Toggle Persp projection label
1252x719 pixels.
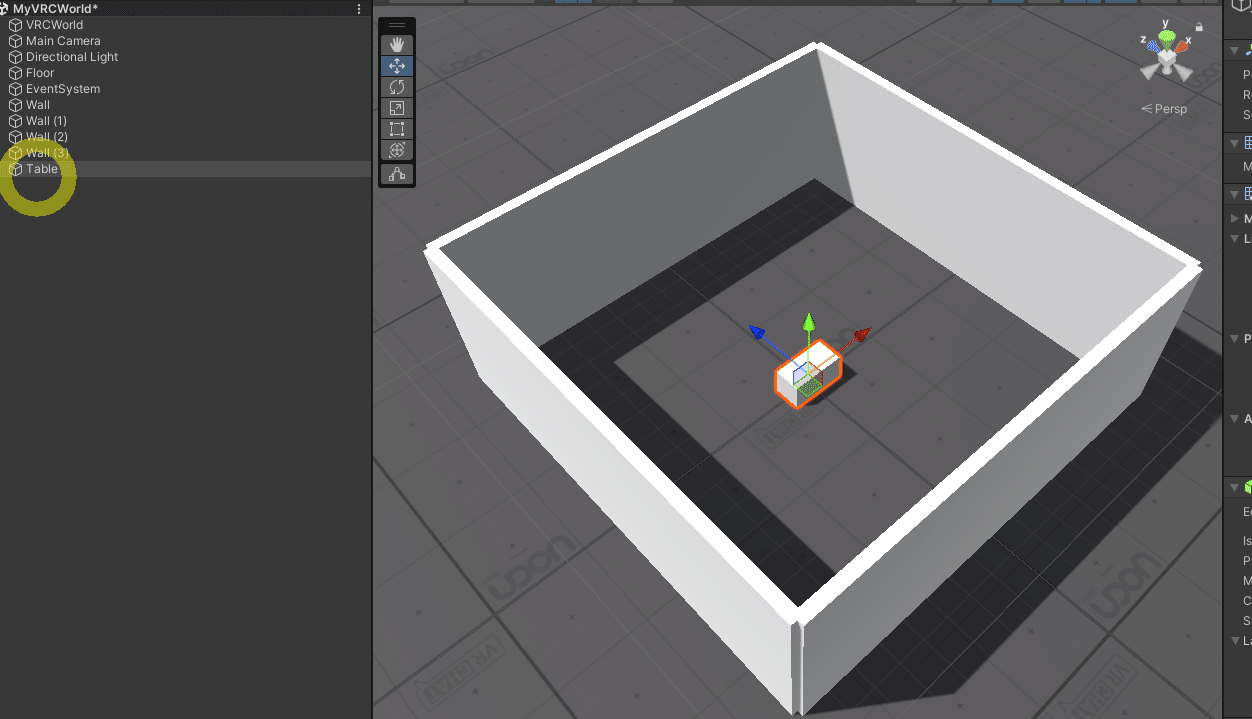coord(1164,108)
